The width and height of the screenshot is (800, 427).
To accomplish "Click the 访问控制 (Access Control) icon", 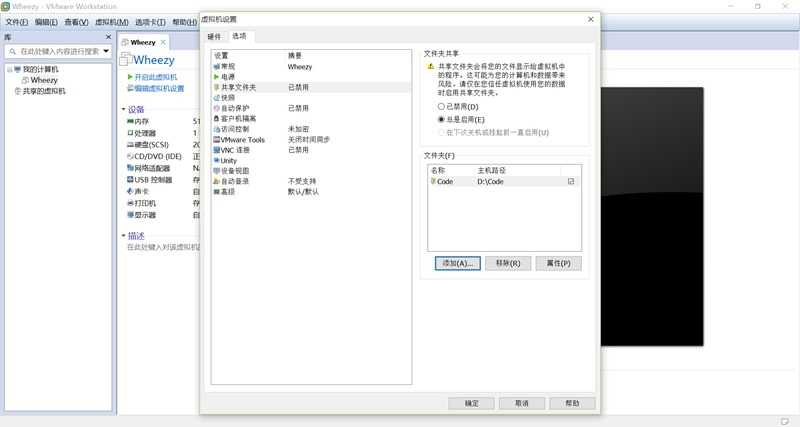I will click(217, 129).
